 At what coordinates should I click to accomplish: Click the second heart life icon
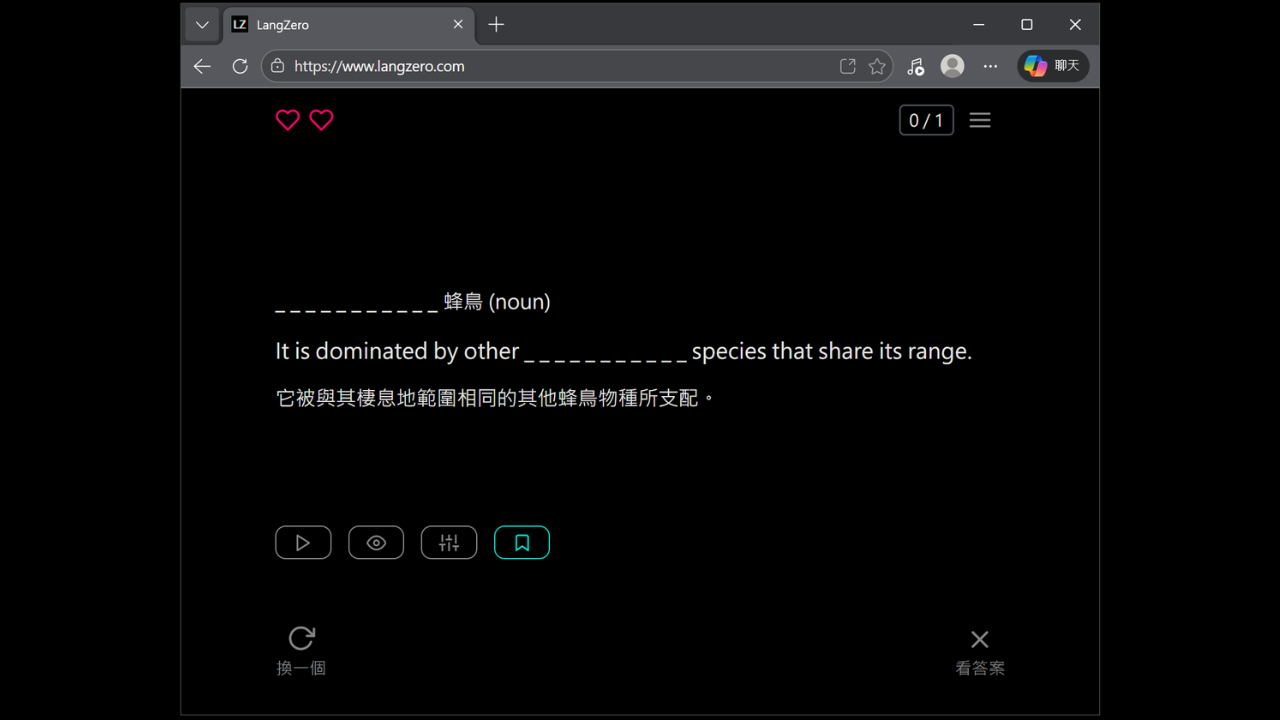coord(321,120)
